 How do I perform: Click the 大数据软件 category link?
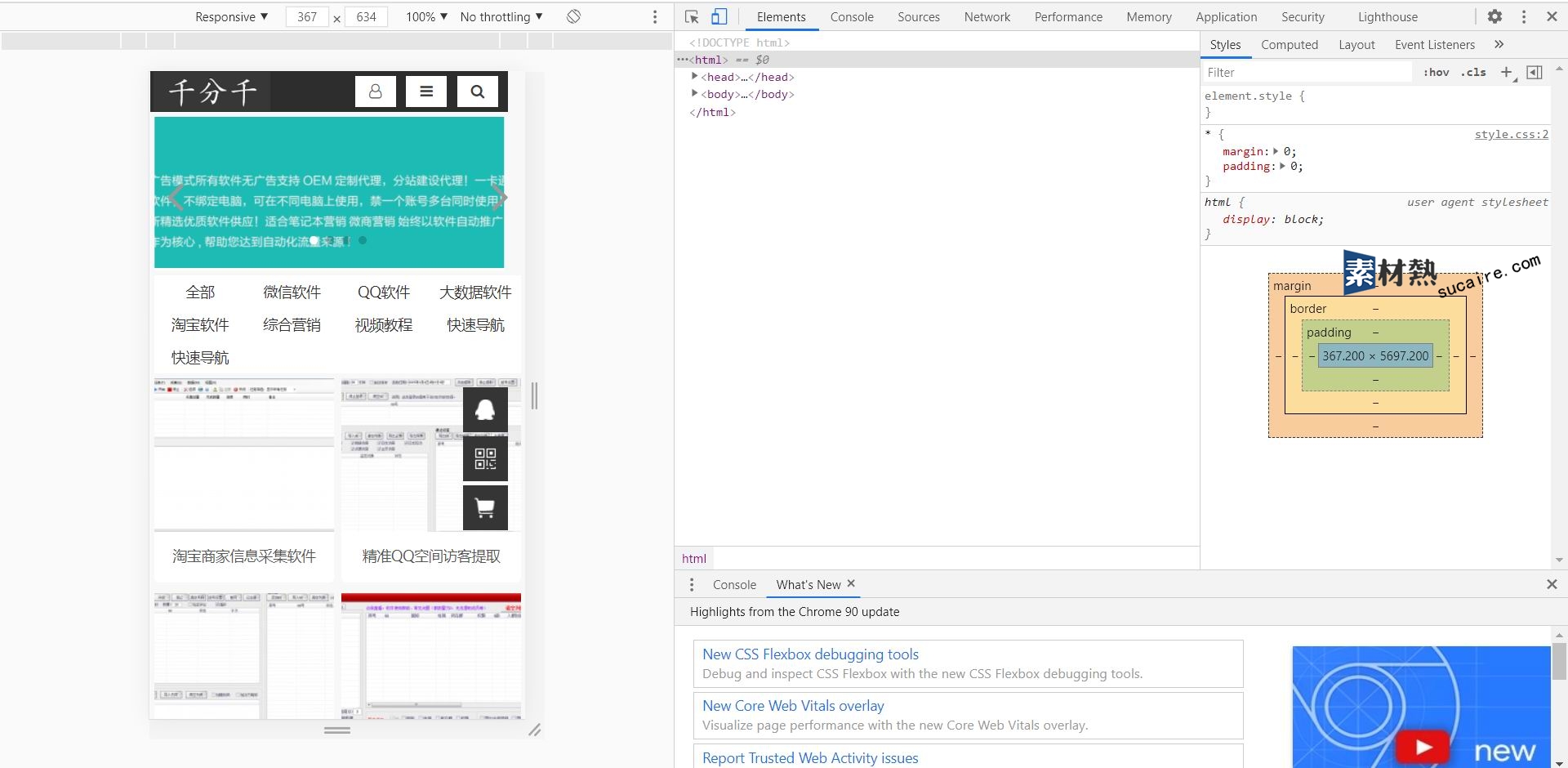click(x=475, y=292)
